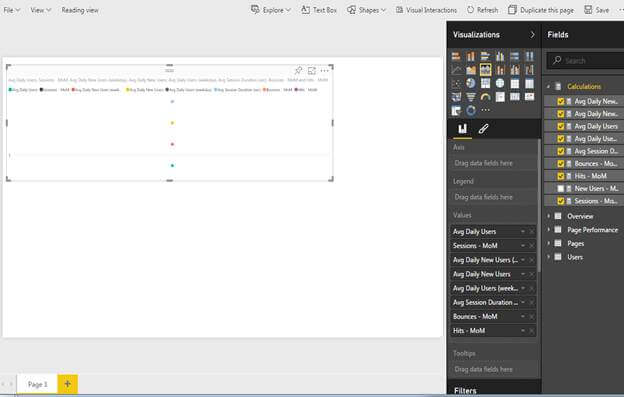The height and width of the screenshot is (397, 624).
Task: Select the clustered bar chart visualization
Action: pos(486,56)
